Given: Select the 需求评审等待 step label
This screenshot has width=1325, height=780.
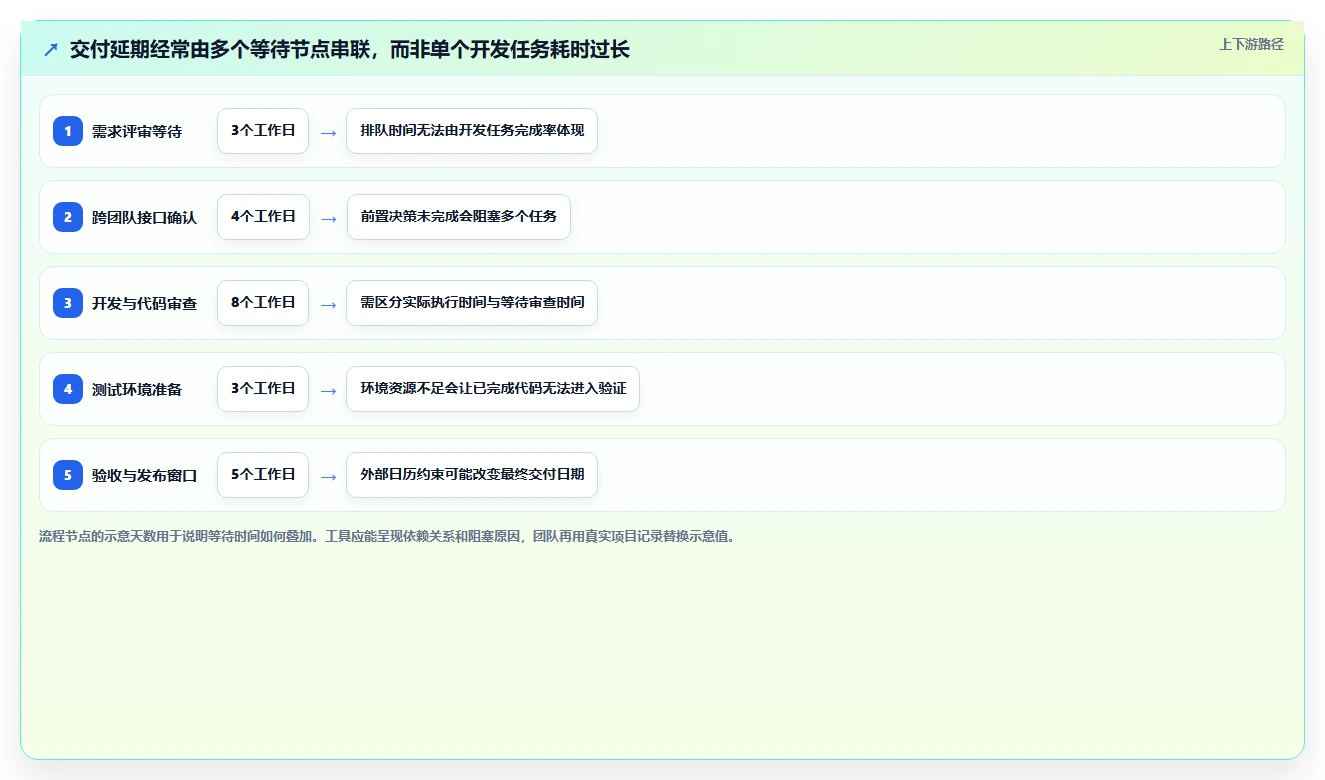Looking at the screenshot, I should point(137,131).
